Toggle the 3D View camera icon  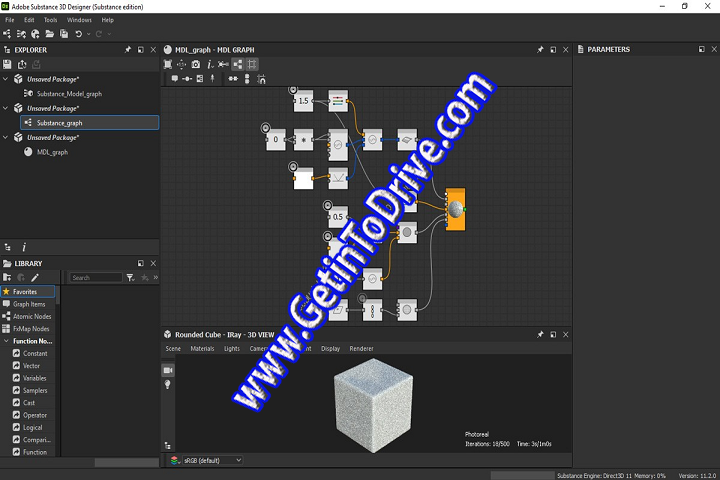pos(168,370)
